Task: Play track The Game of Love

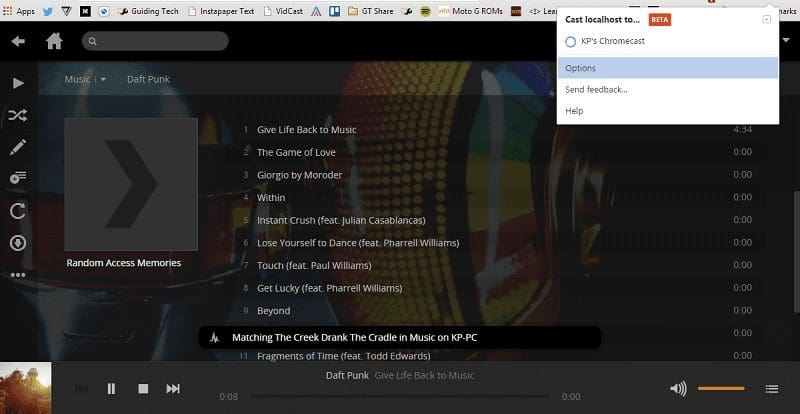Action: 296,152
